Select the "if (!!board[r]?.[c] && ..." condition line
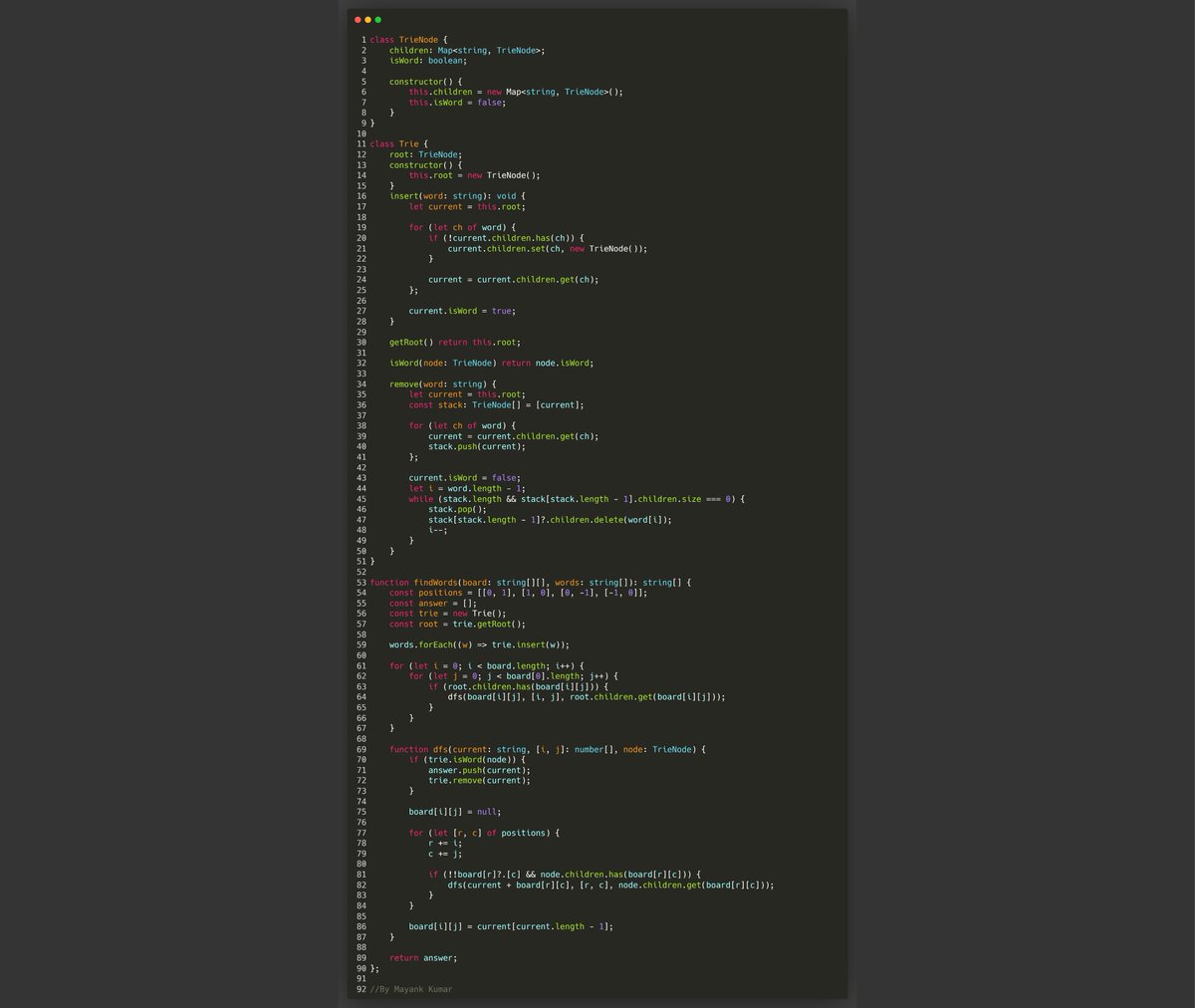 click(566, 875)
